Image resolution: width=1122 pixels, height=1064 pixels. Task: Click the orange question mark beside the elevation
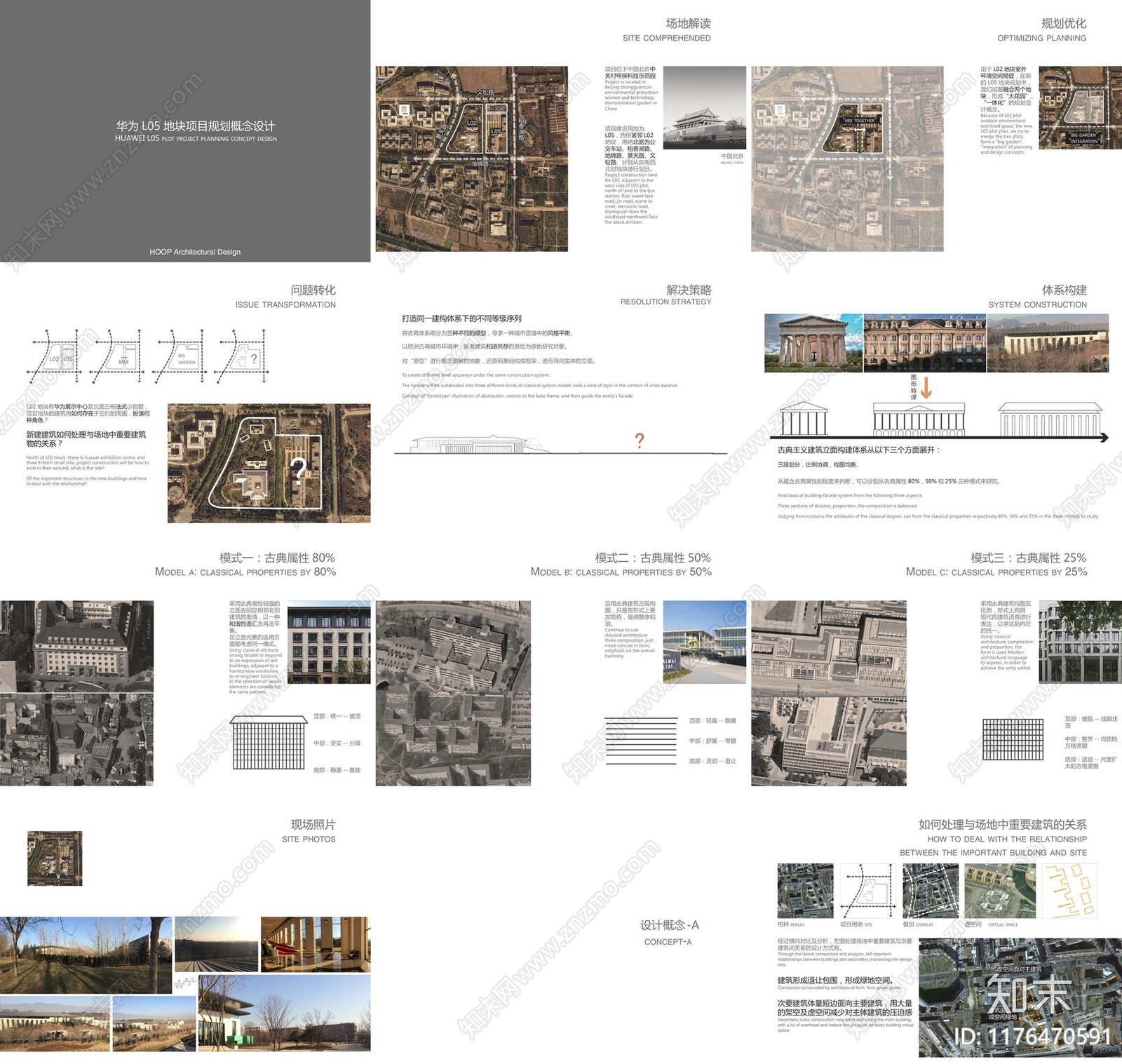pos(639,440)
